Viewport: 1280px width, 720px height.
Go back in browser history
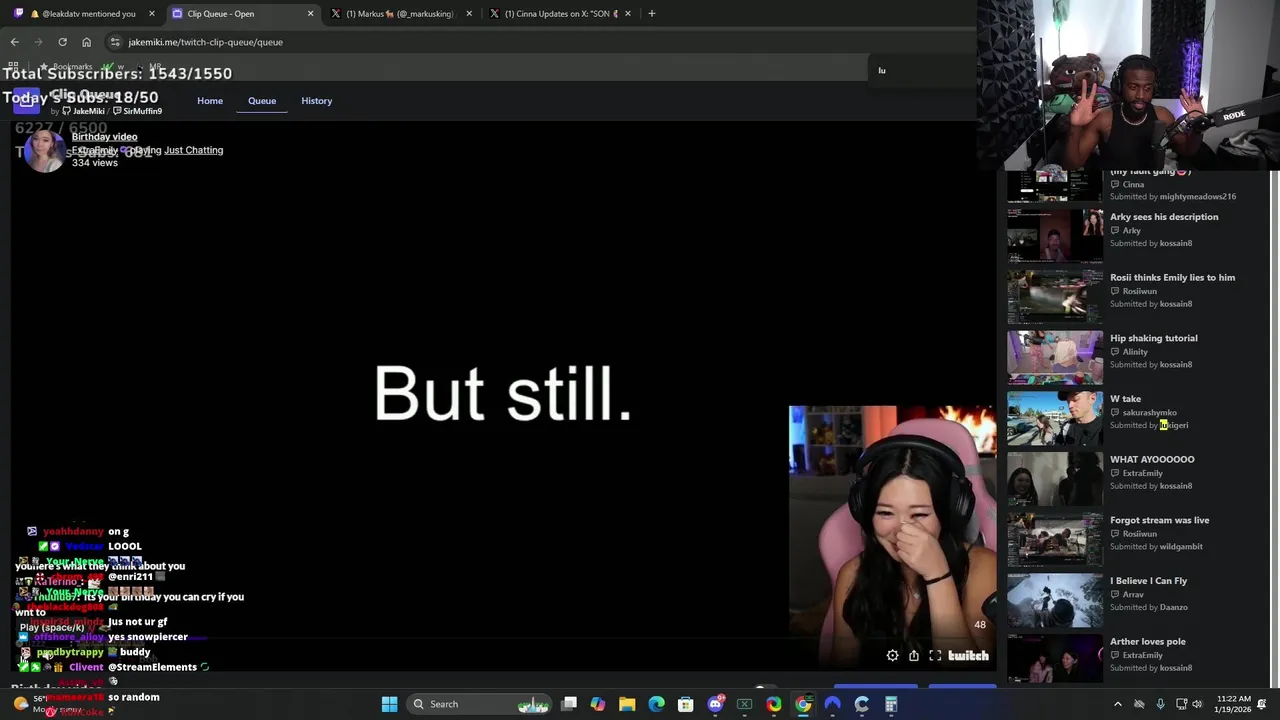click(x=14, y=42)
